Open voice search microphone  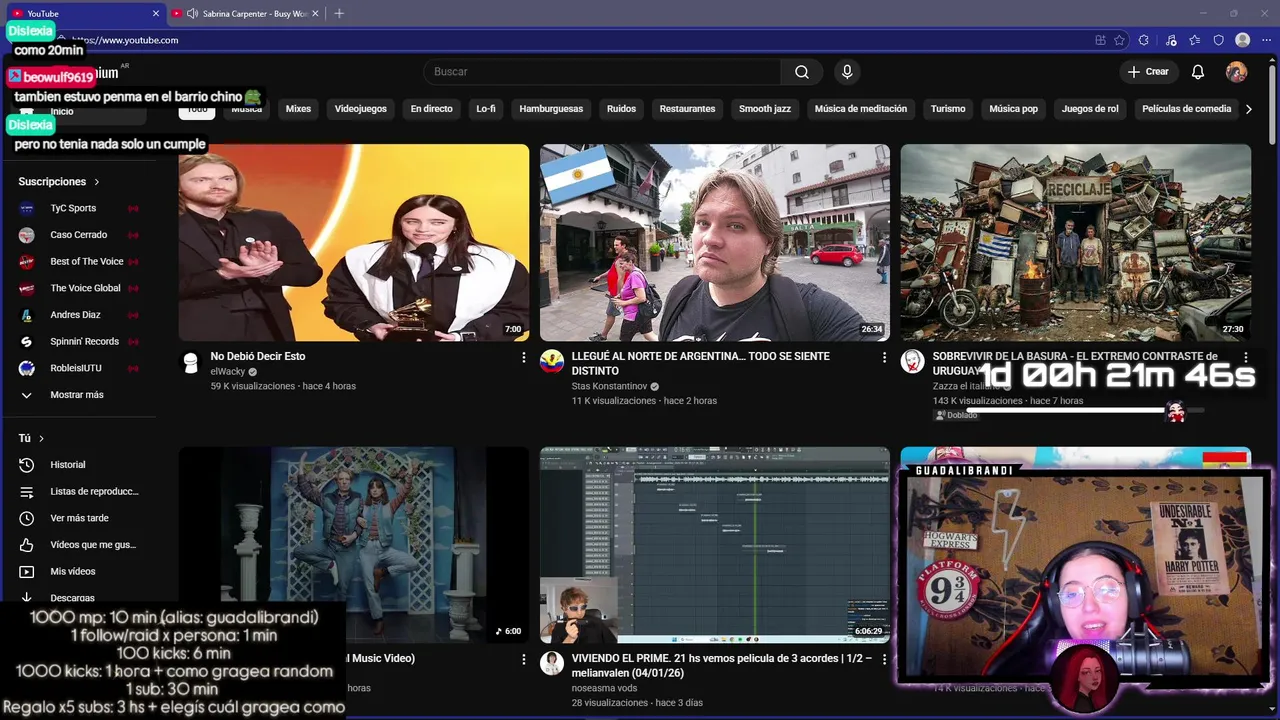click(847, 72)
